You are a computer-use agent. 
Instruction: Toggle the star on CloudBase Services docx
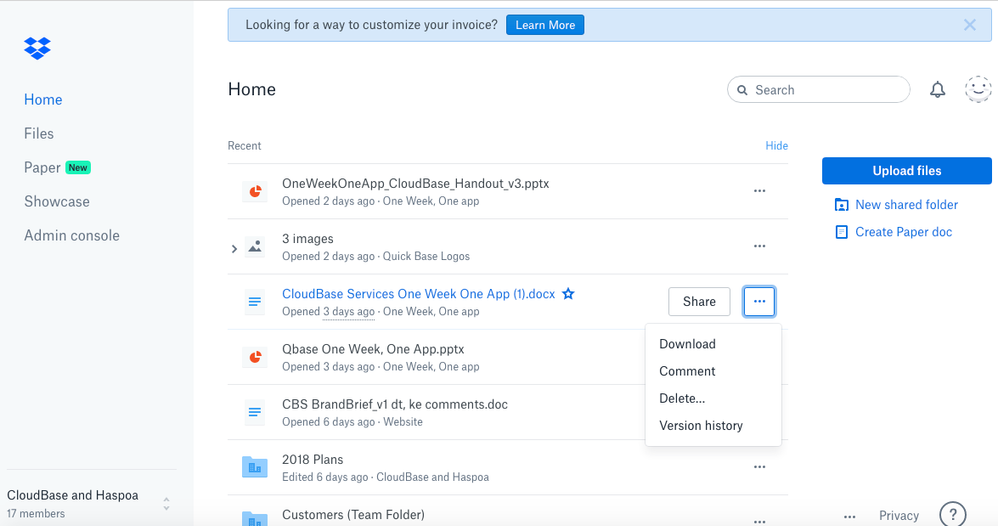568,294
